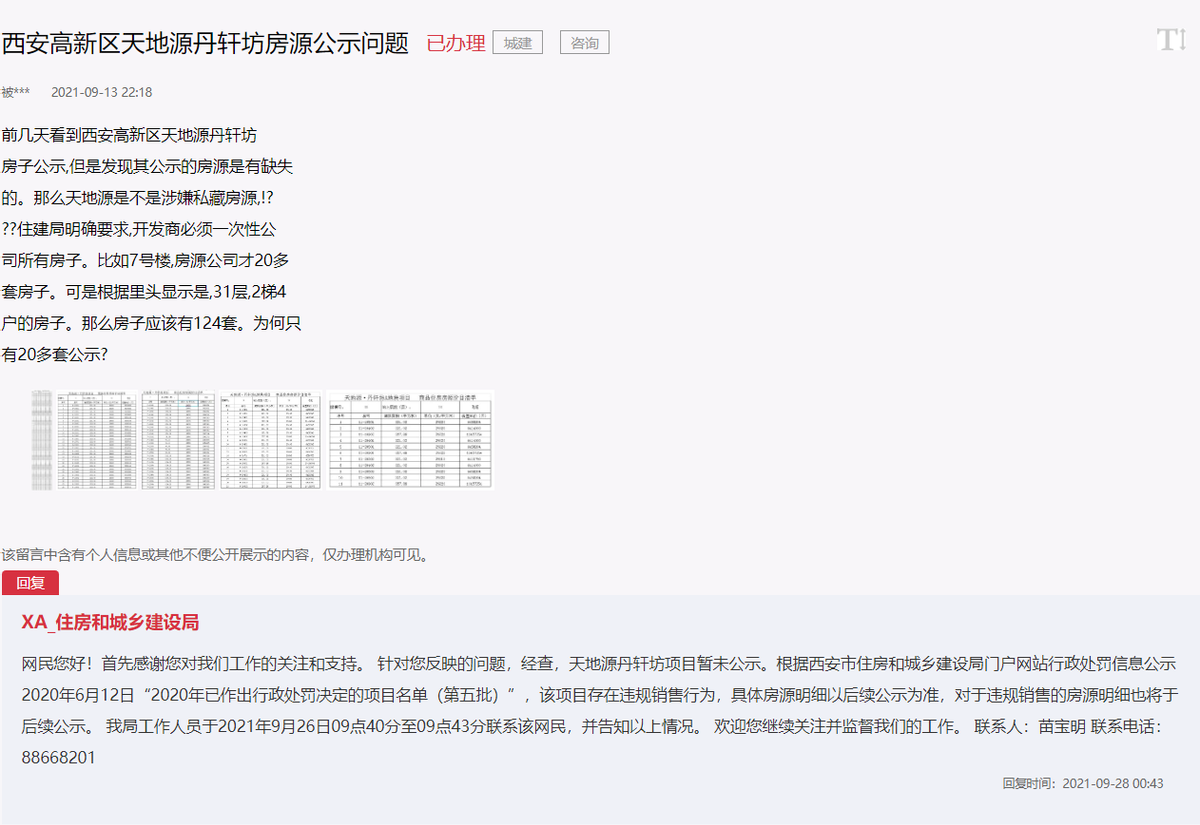
Task: Click the 已办理 status label
Action: point(456,43)
